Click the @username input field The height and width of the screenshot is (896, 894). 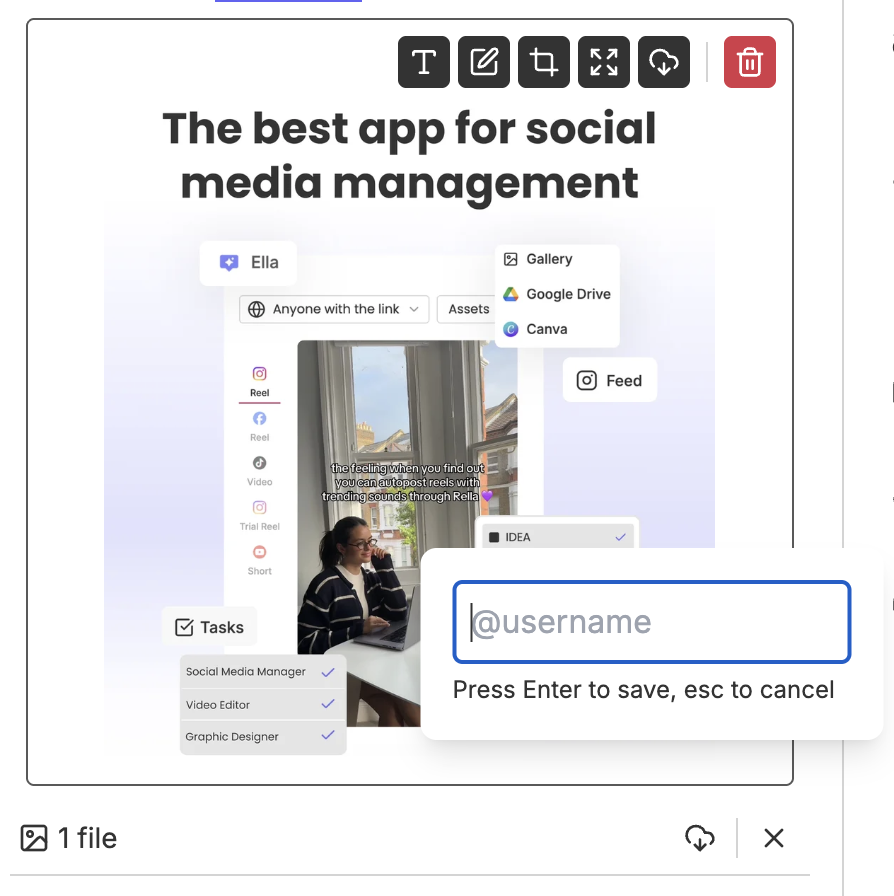pyautogui.click(x=652, y=622)
